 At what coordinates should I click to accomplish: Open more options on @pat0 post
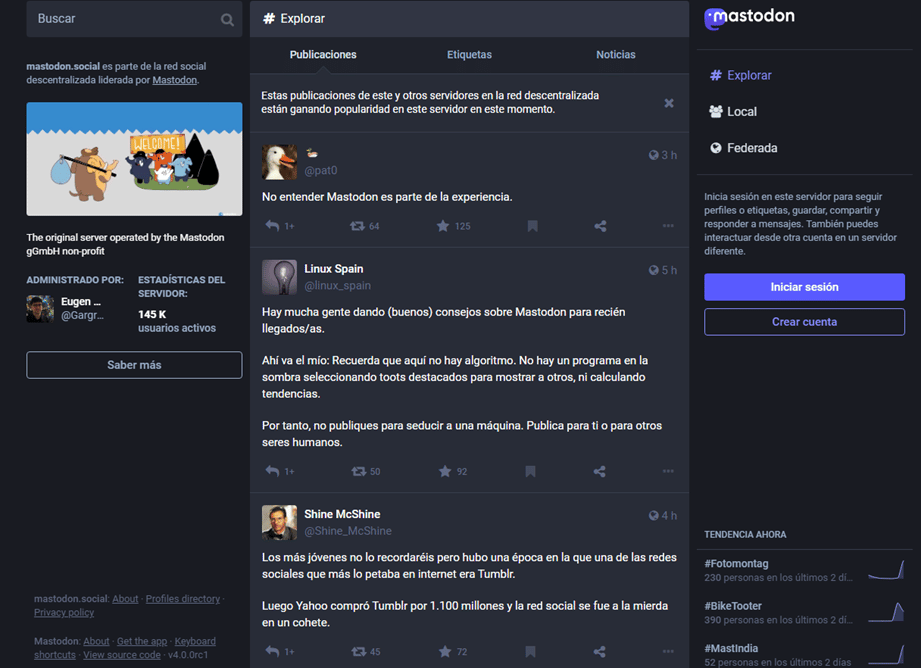point(668,226)
